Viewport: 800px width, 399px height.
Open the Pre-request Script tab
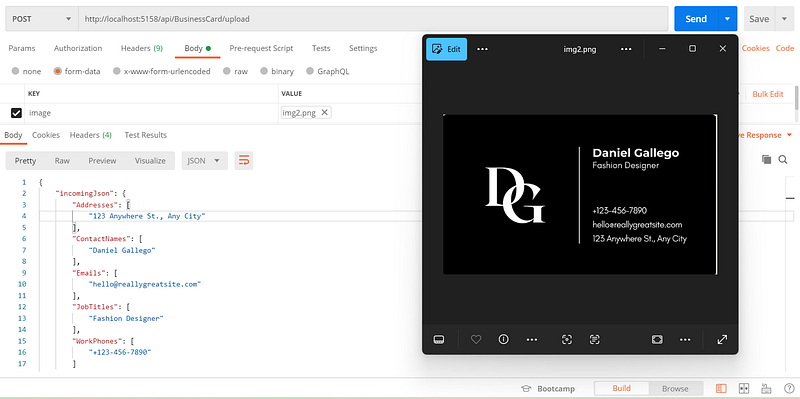click(x=261, y=48)
